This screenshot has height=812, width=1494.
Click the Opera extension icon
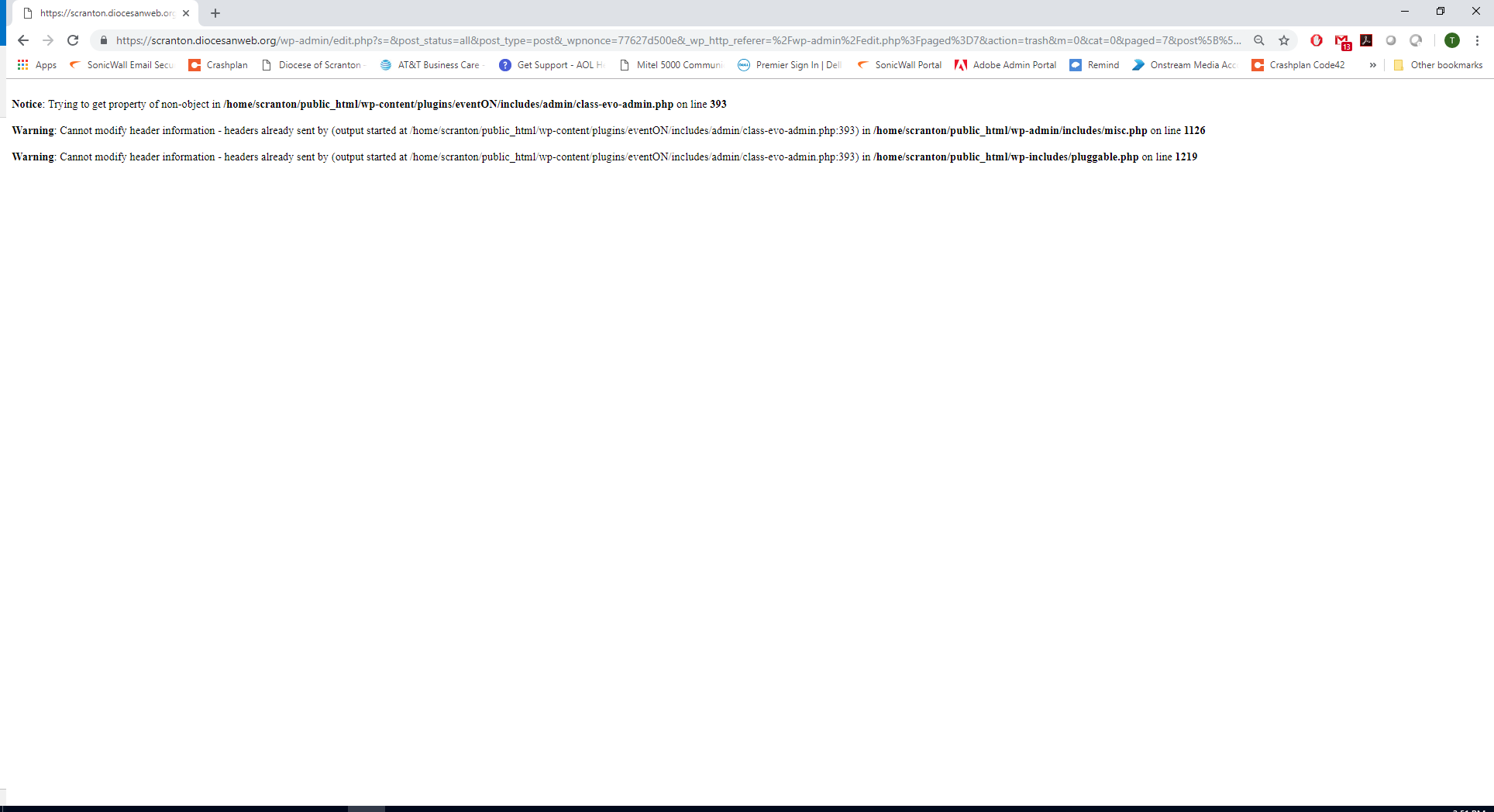(1316, 40)
